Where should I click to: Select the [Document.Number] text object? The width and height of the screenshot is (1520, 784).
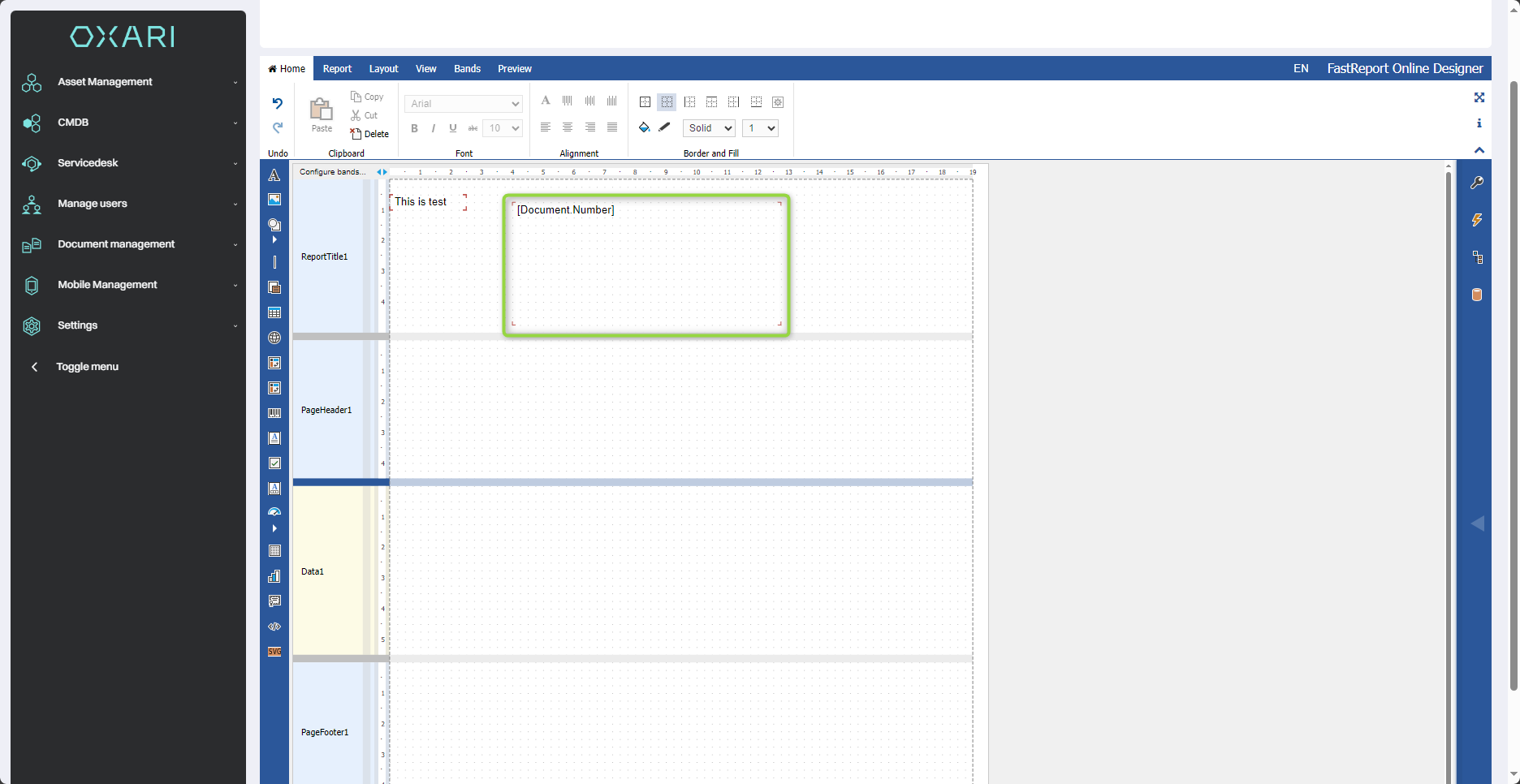click(646, 265)
